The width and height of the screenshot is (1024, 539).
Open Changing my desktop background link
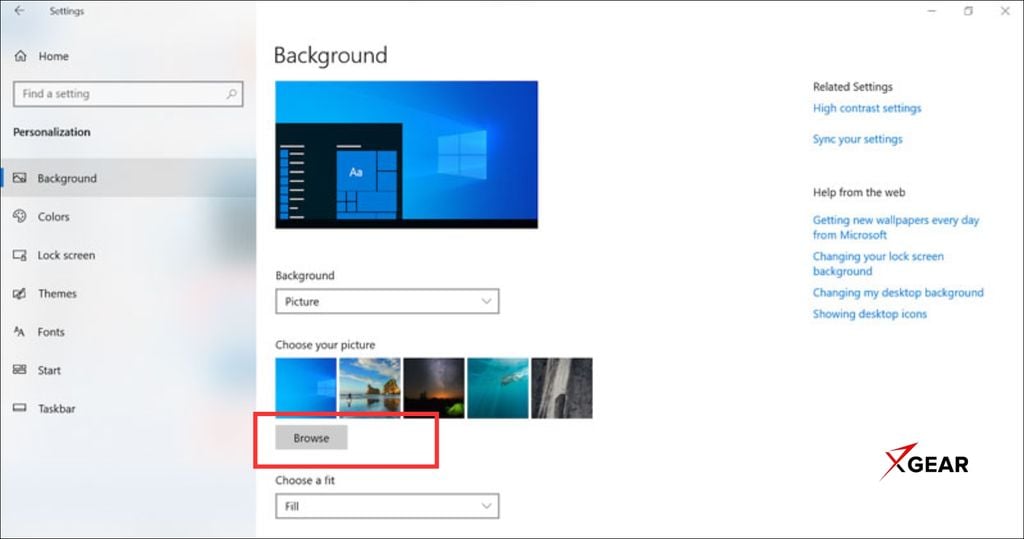tap(898, 293)
